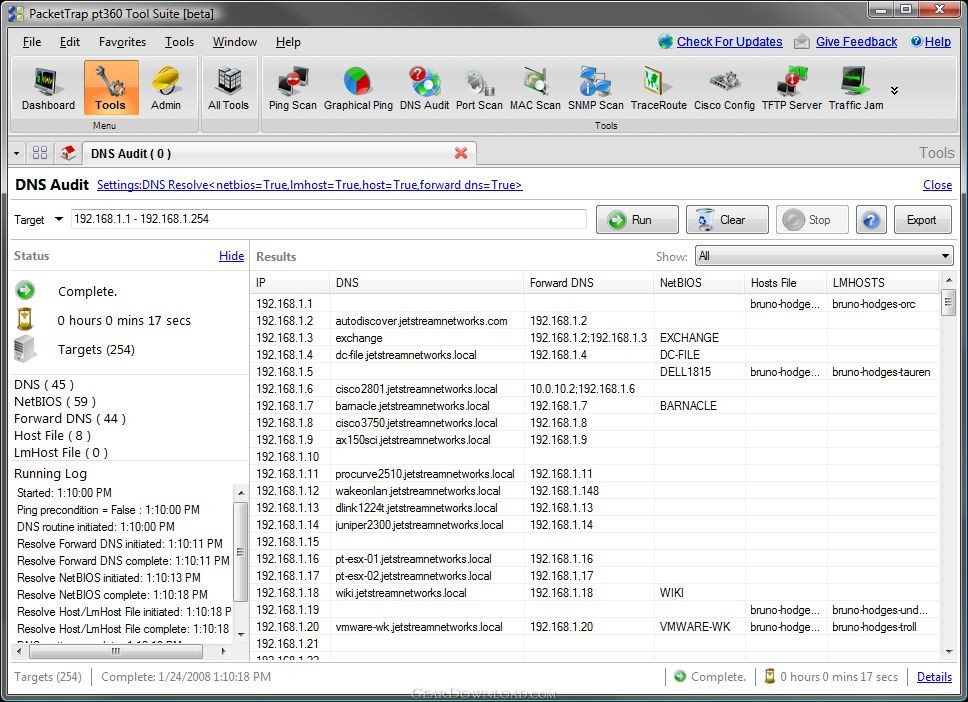Select the row for 192.168.1.3
The height and width of the screenshot is (702, 968).
596,338
